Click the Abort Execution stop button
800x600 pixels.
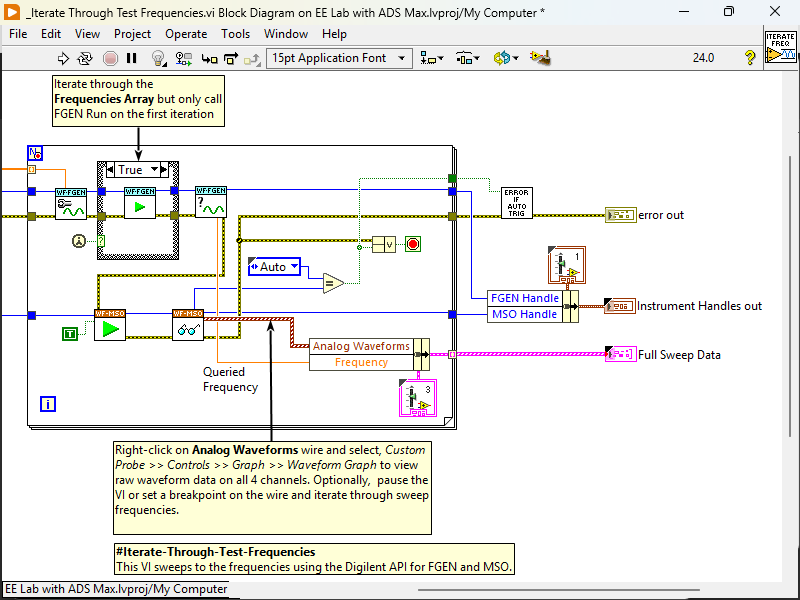pyautogui.click(x=110, y=59)
